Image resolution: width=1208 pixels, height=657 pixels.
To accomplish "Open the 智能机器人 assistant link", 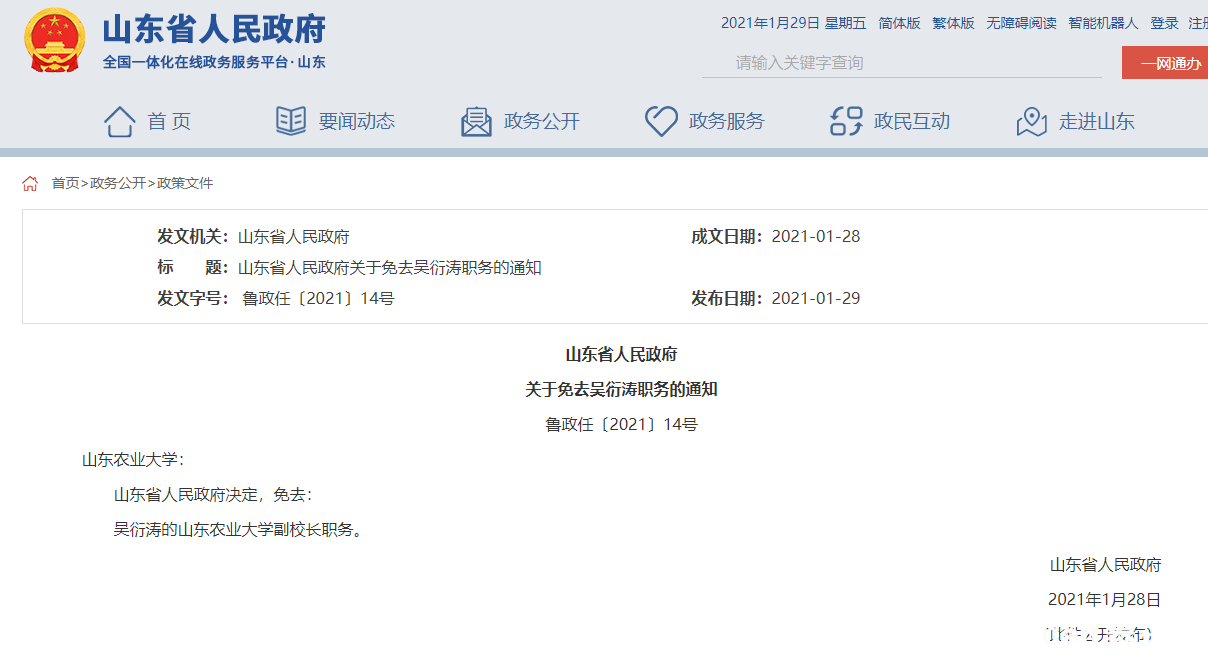I will coord(1103,23).
